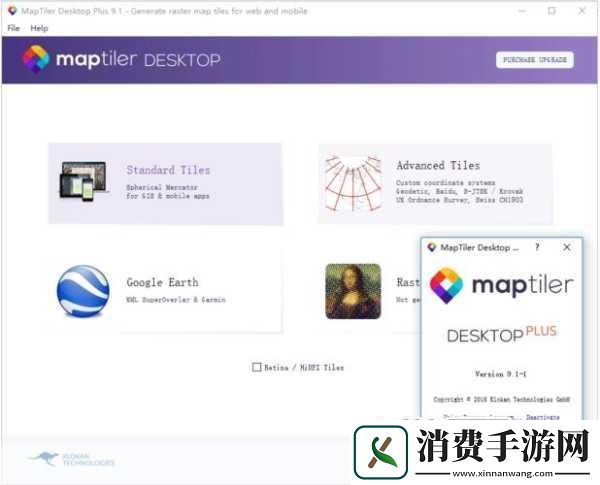Viewport: 600px width, 485px height.
Task: Click the MapTiler logo in About dialog
Action: [502, 285]
